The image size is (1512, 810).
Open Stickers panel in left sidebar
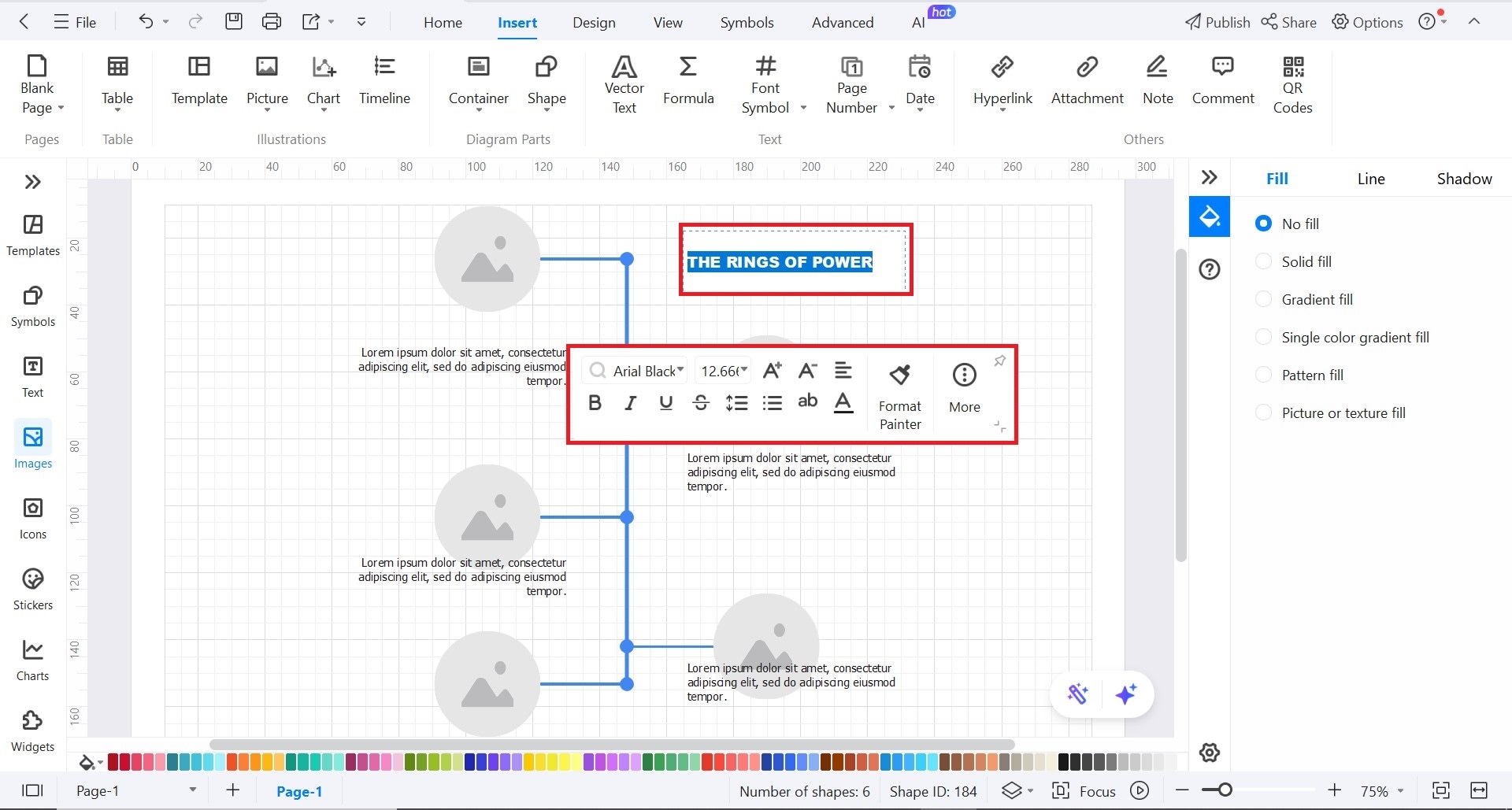(33, 590)
